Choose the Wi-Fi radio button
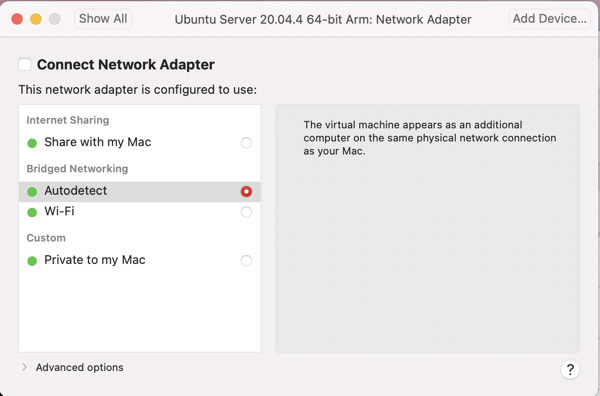Image resolution: width=600 pixels, height=396 pixels. [246, 212]
